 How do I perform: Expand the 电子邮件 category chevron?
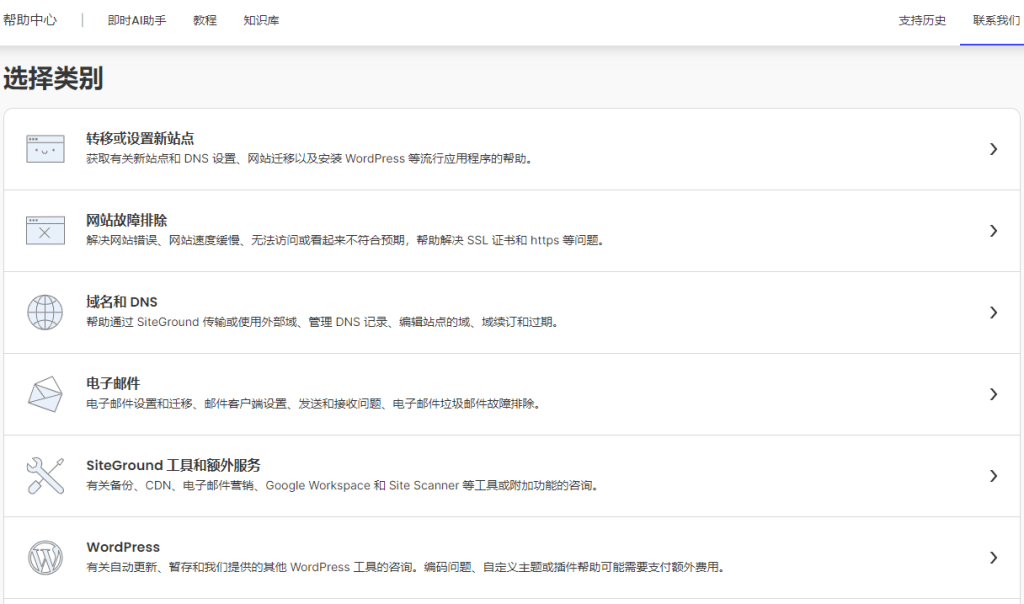tap(993, 393)
